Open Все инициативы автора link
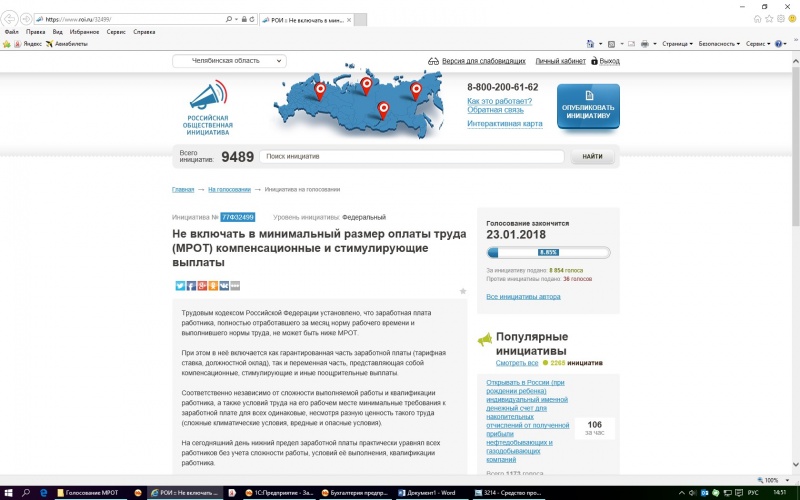 click(x=523, y=296)
